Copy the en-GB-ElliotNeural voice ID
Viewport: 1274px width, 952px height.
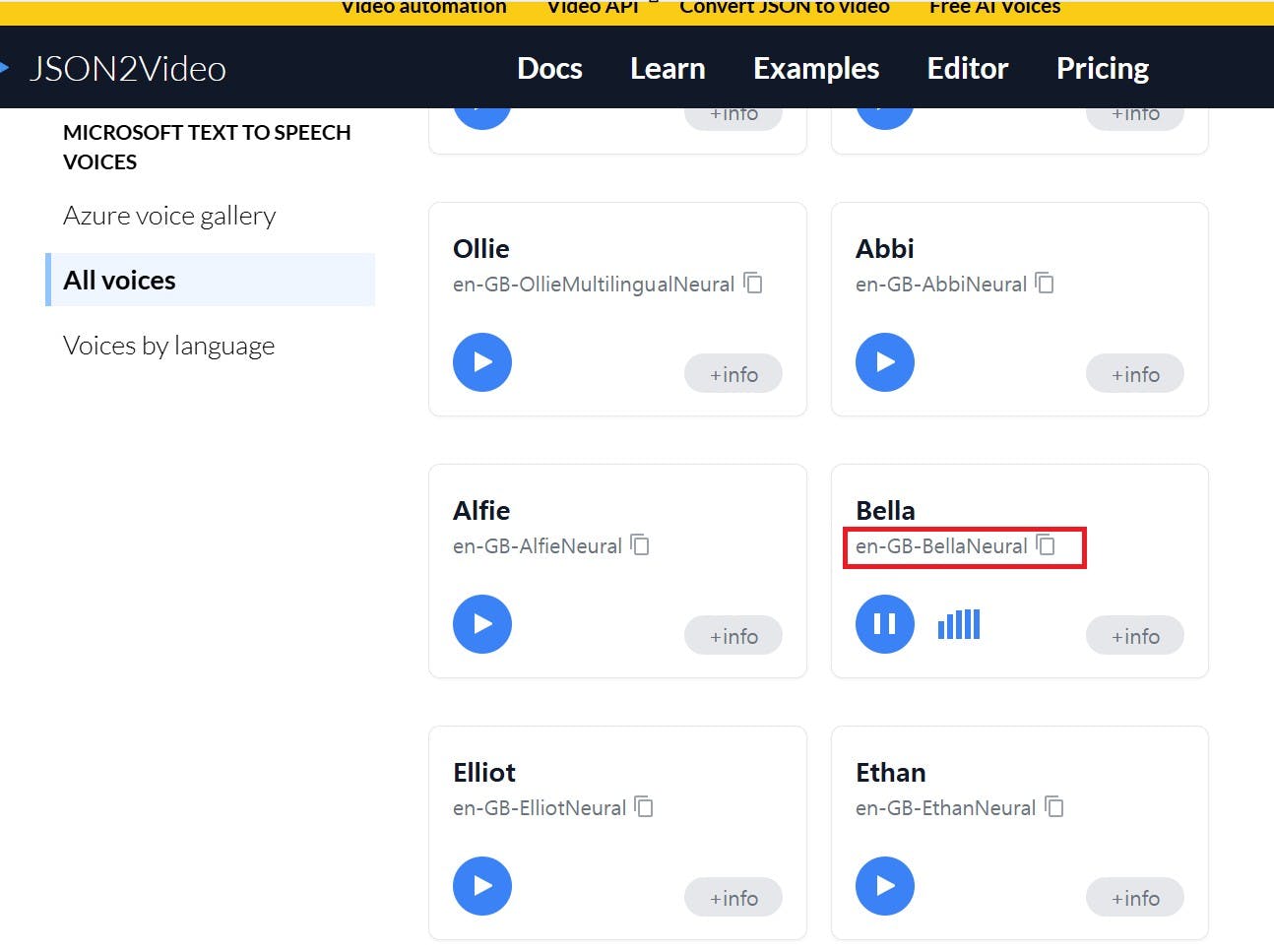[644, 807]
